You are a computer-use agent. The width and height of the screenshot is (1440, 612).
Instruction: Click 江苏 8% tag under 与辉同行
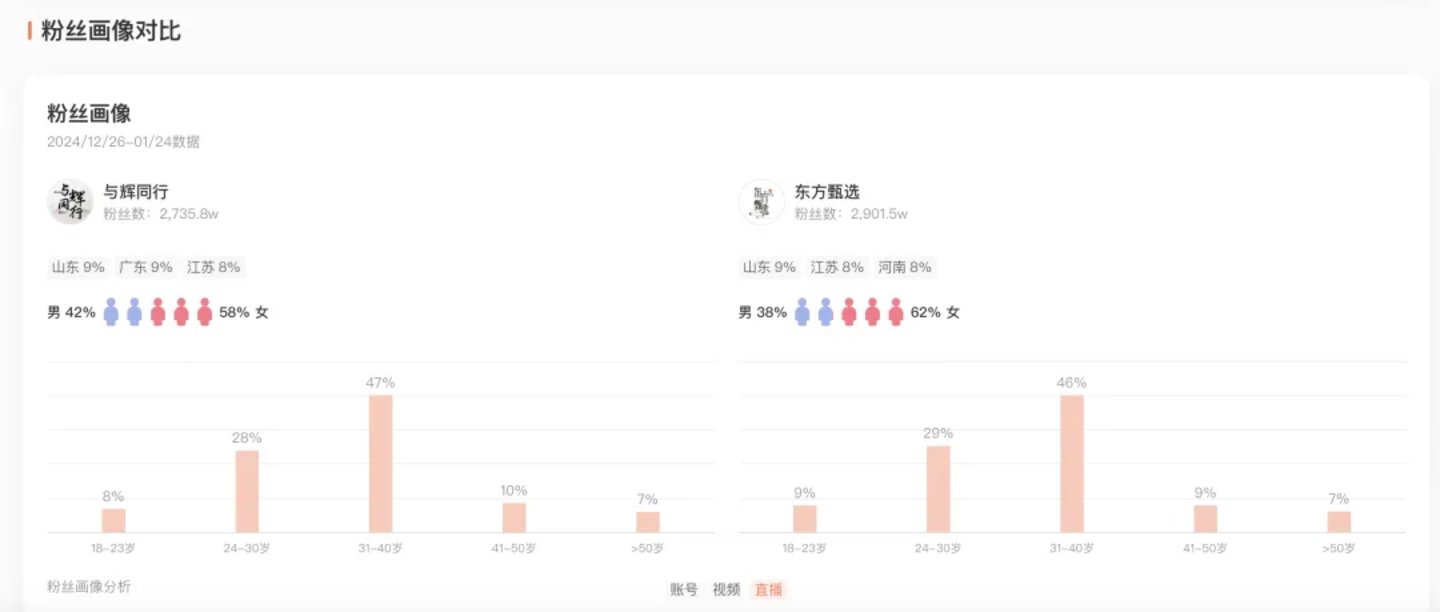(x=213, y=267)
